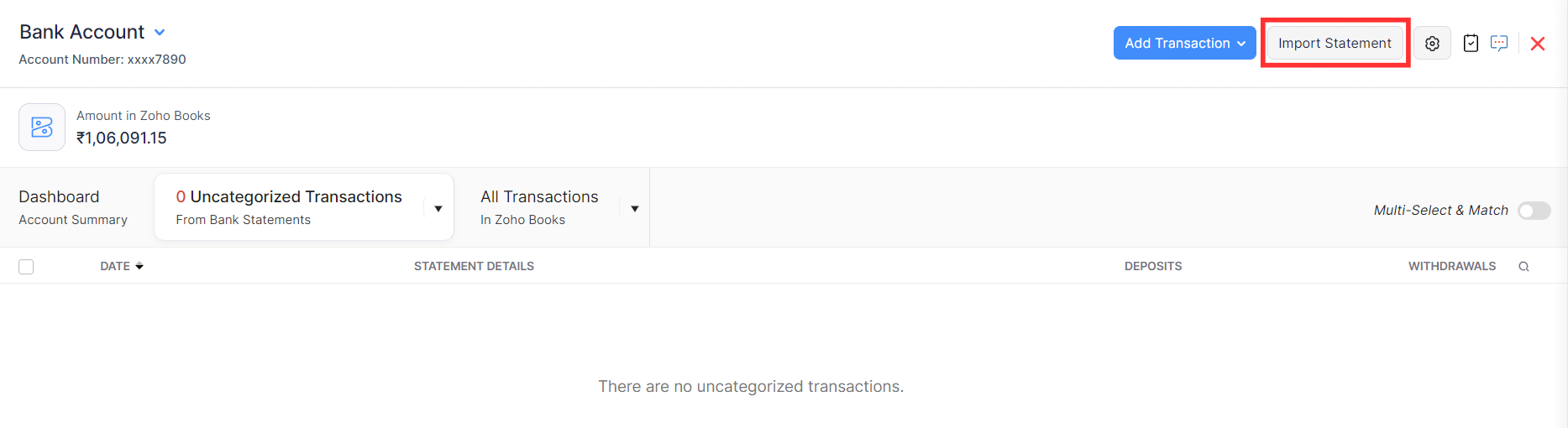Select the Uncategorized Transactions tab
The width and height of the screenshot is (1568, 428).
(x=289, y=207)
